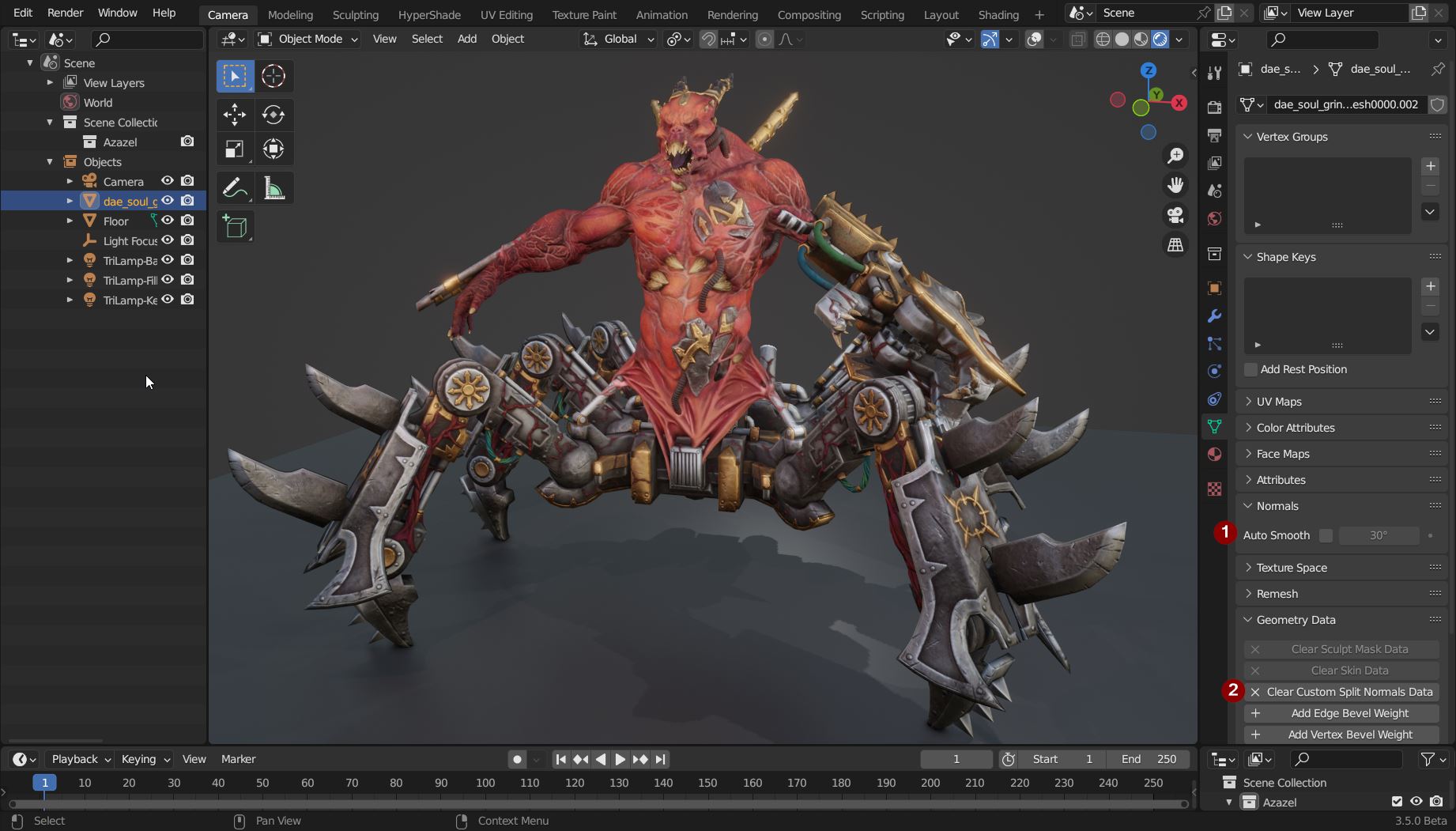Add a new vertex group with plus
This screenshot has height=831, width=1456.
coord(1430,166)
